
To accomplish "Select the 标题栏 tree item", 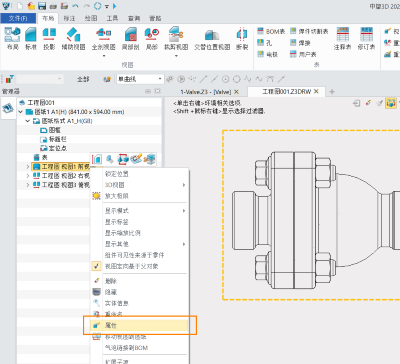I will (x=53, y=139).
